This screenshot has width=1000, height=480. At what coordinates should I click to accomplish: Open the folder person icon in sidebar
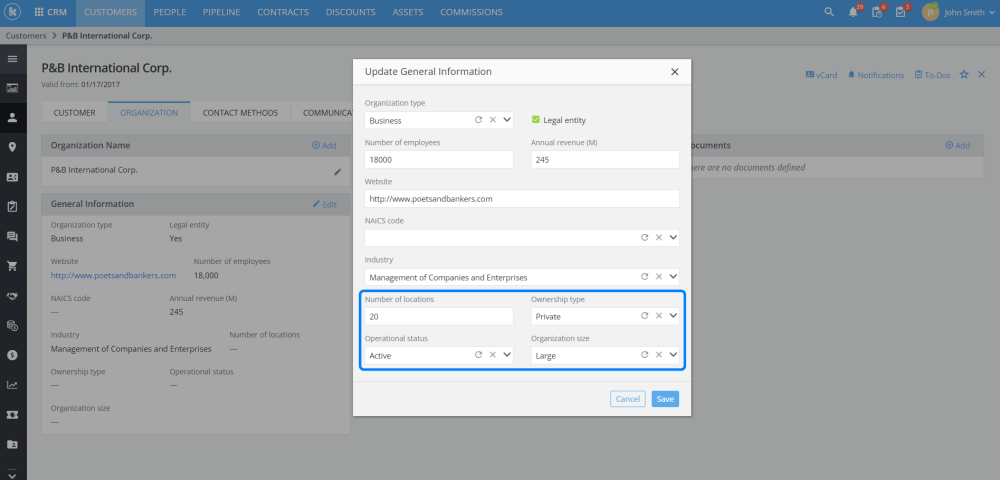click(12, 444)
